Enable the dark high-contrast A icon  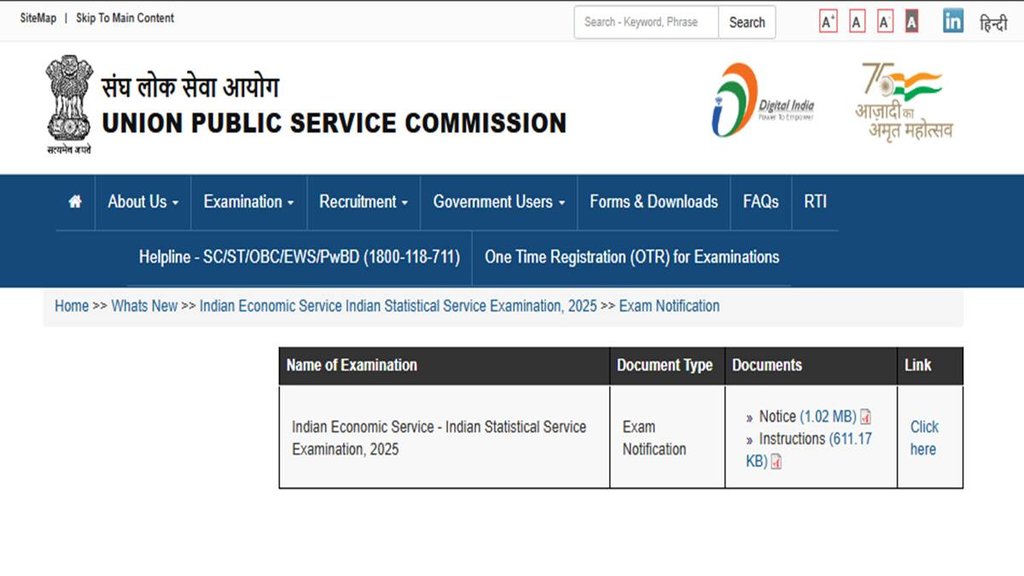911,22
